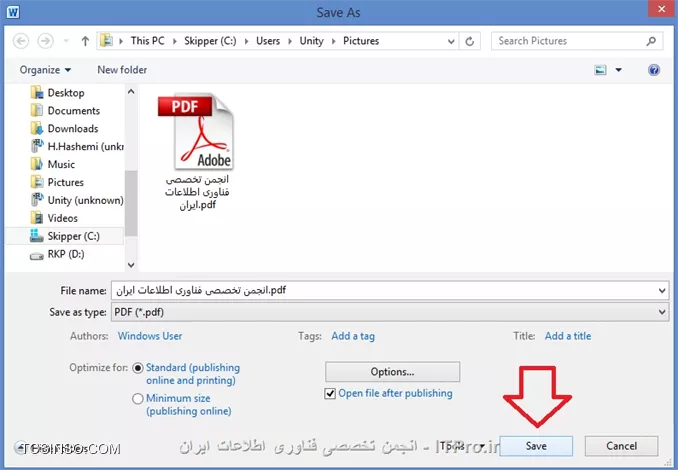Click Add a title
This screenshot has height=470, width=678.
tap(568, 336)
